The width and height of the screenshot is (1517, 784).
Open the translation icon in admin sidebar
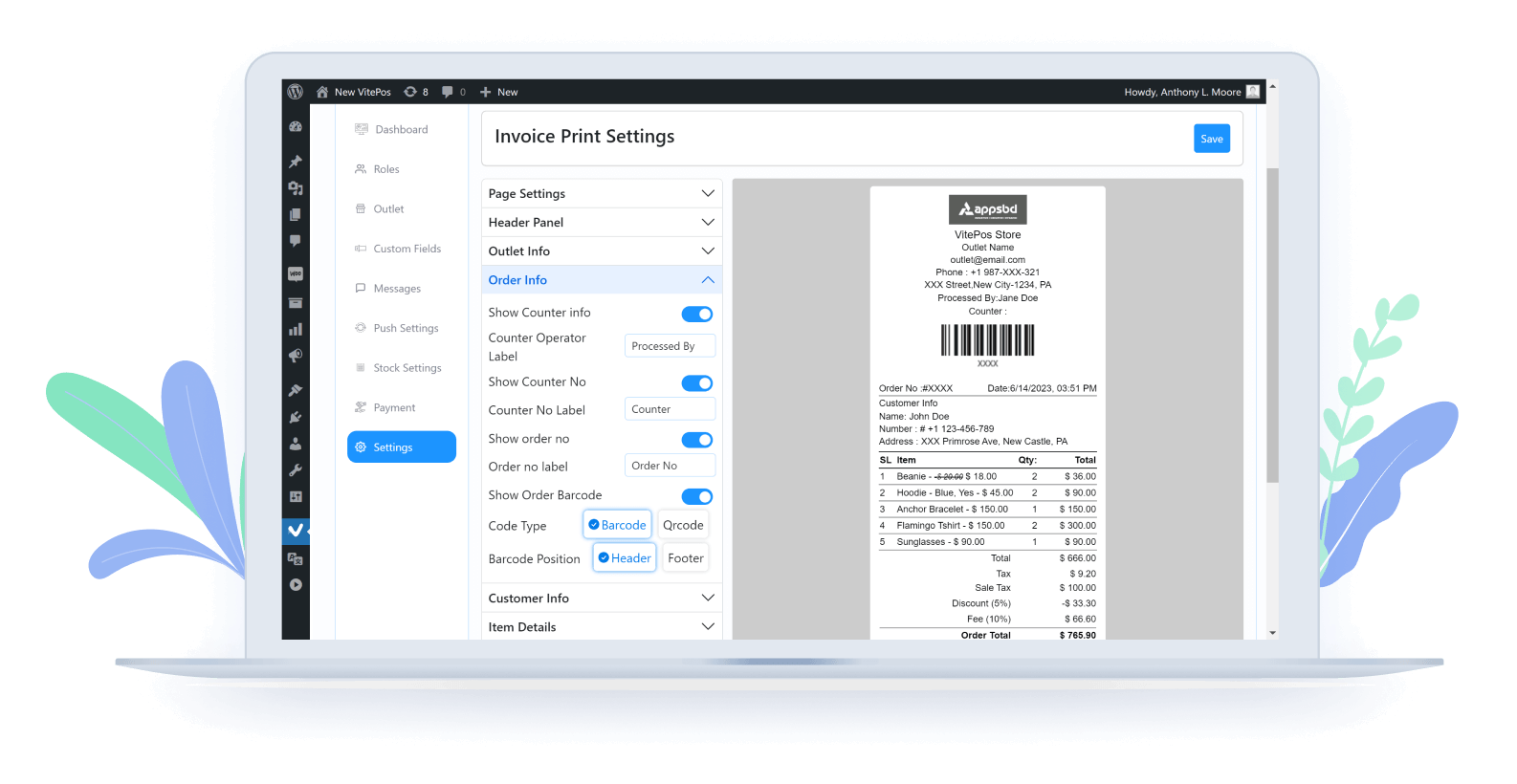(x=296, y=558)
